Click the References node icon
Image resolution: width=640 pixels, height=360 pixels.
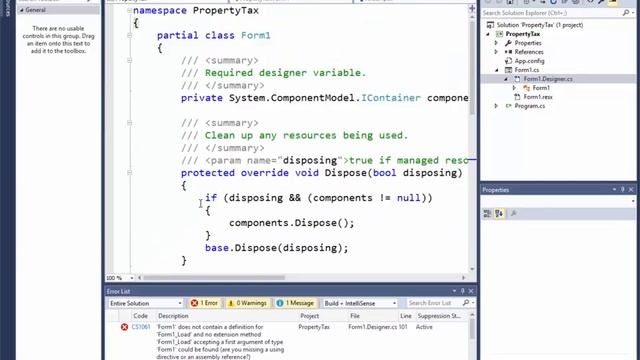508,52
